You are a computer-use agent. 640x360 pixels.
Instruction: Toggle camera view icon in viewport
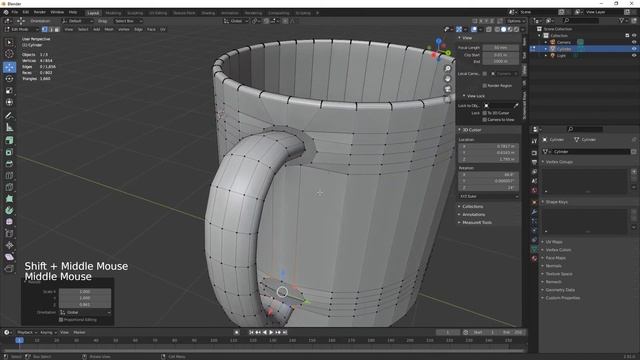(448, 89)
